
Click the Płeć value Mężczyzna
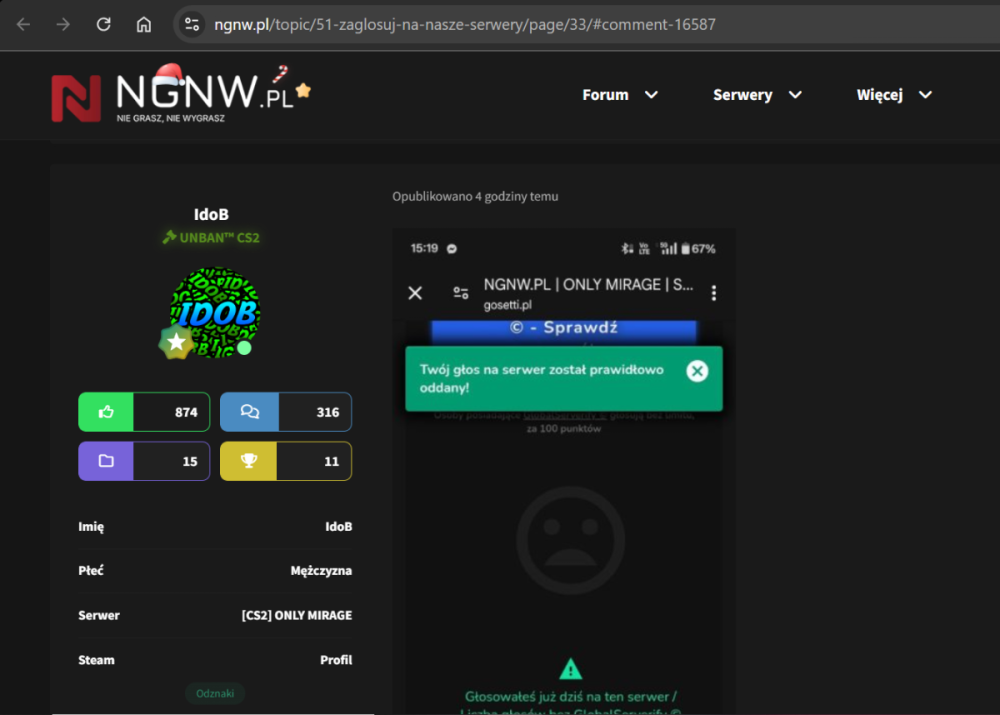321,571
